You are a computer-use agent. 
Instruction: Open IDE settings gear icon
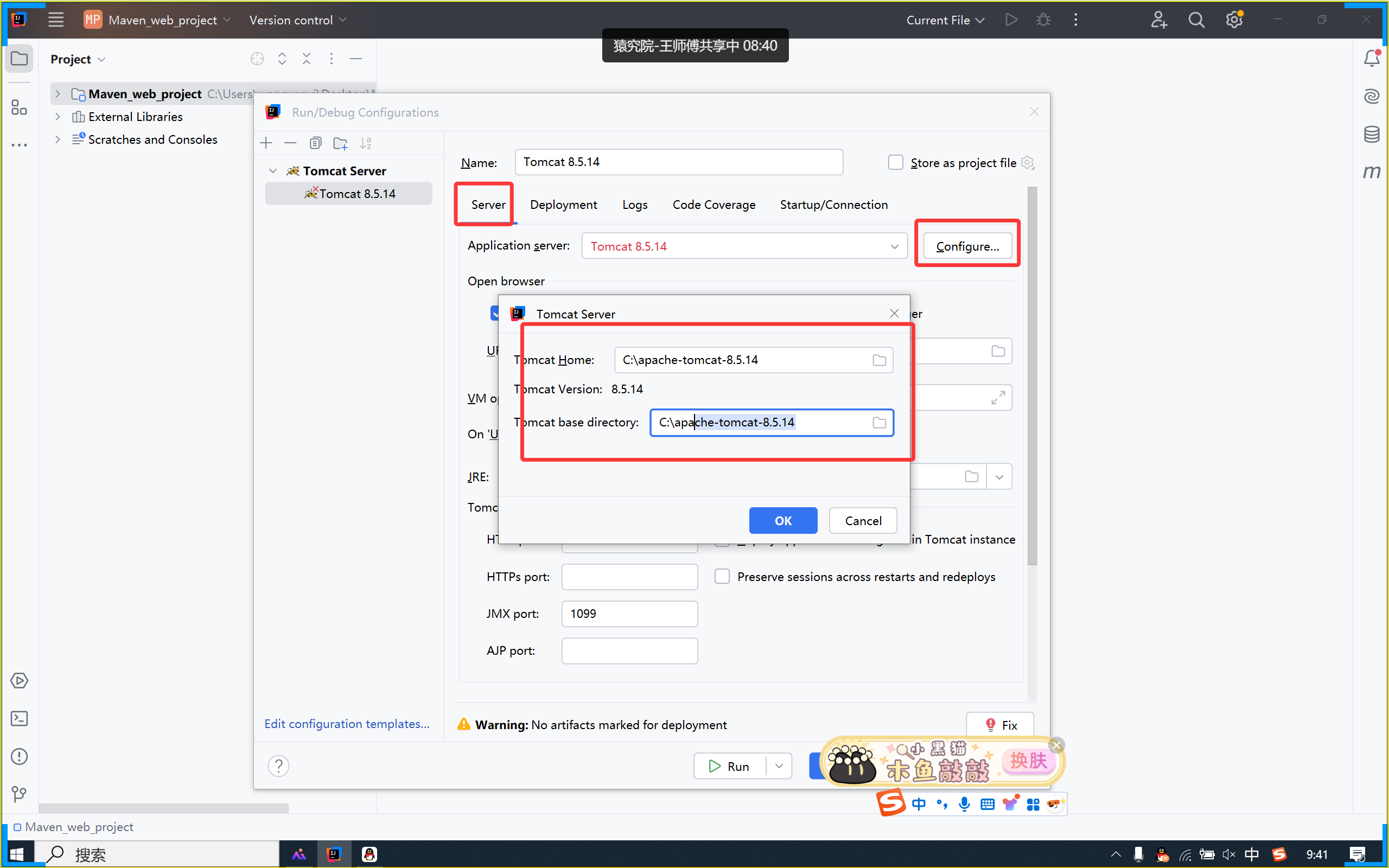click(1234, 20)
